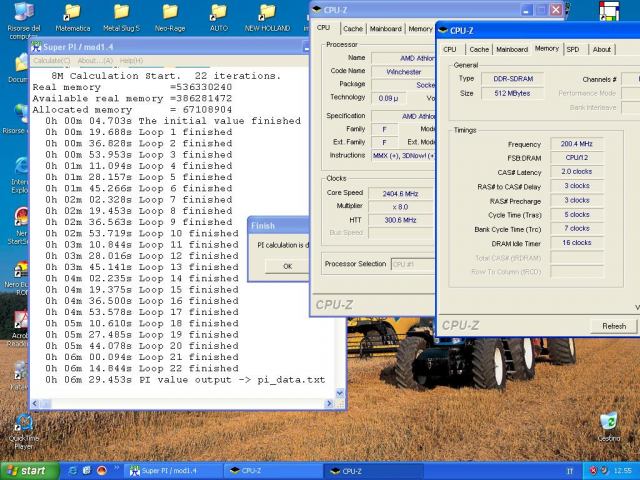Launch Internet Explorer from Quick Launch

coord(73,471)
